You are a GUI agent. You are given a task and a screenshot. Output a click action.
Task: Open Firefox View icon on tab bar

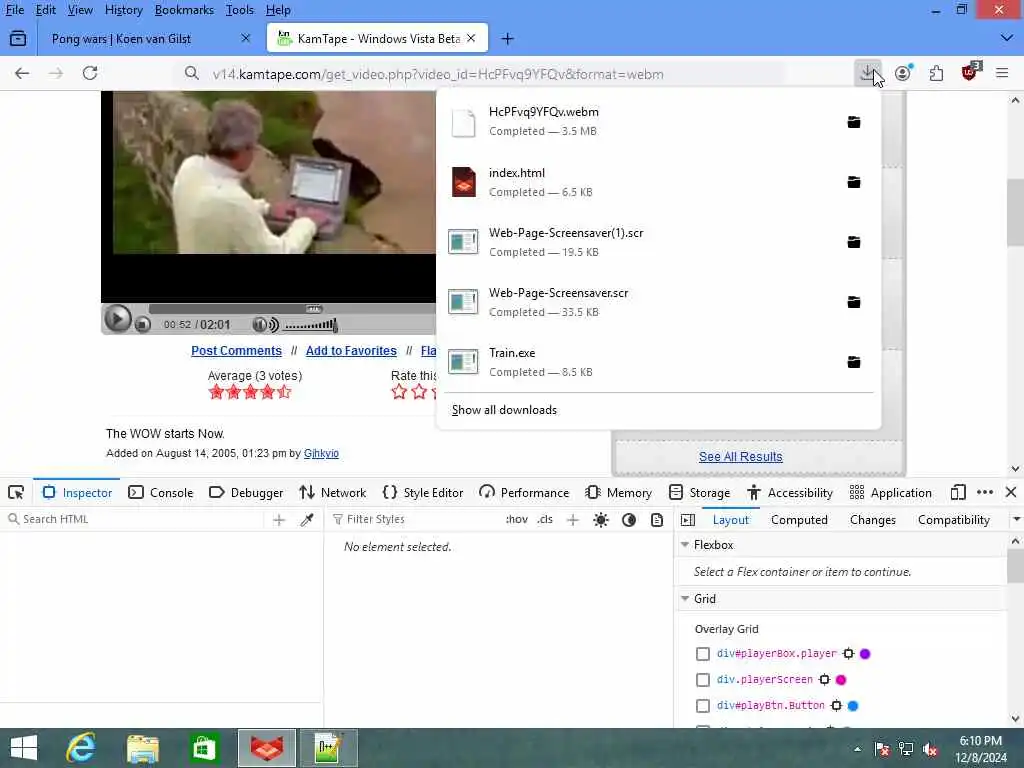click(x=18, y=39)
